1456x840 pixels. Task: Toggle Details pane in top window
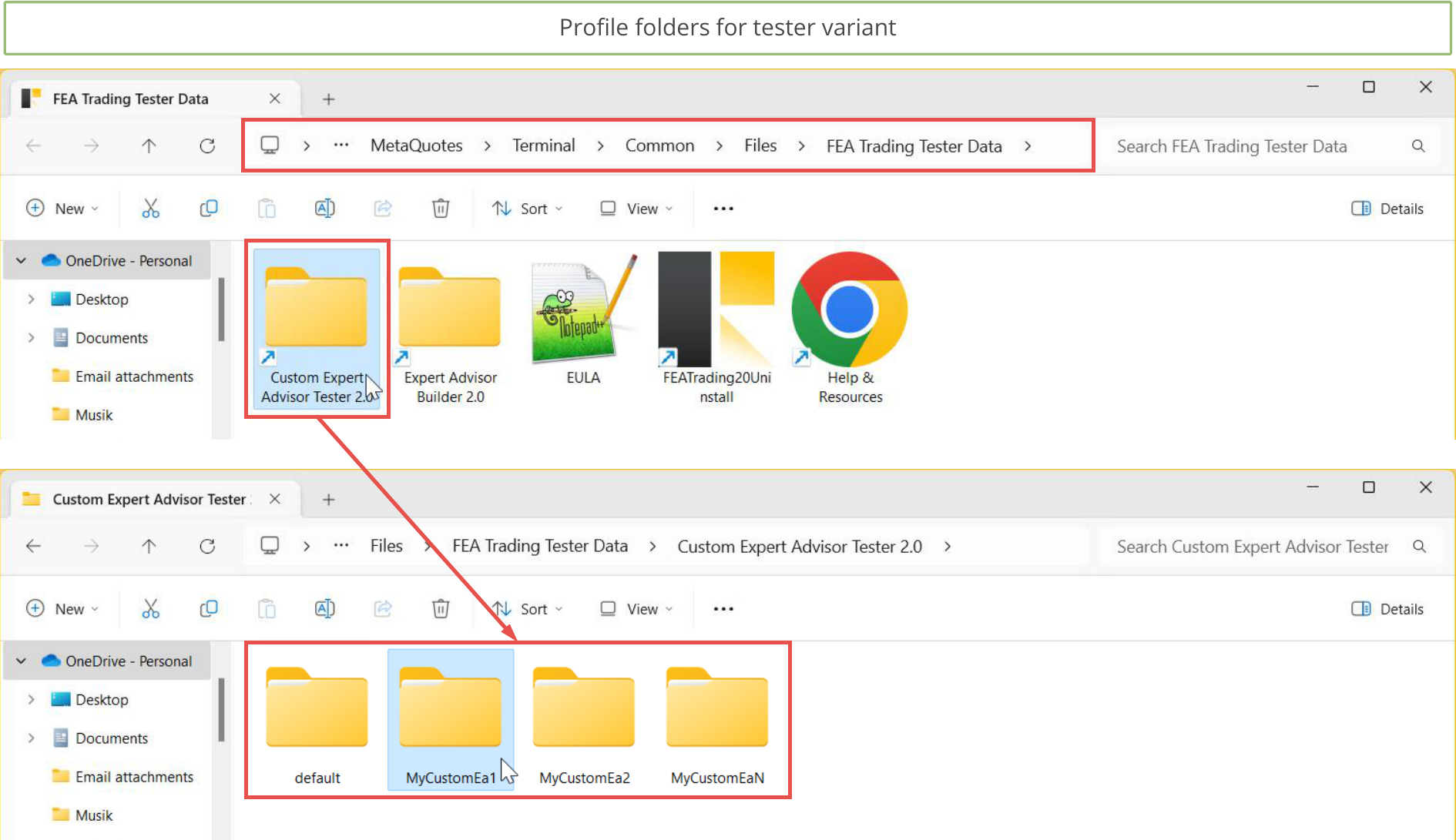[1387, 209]
